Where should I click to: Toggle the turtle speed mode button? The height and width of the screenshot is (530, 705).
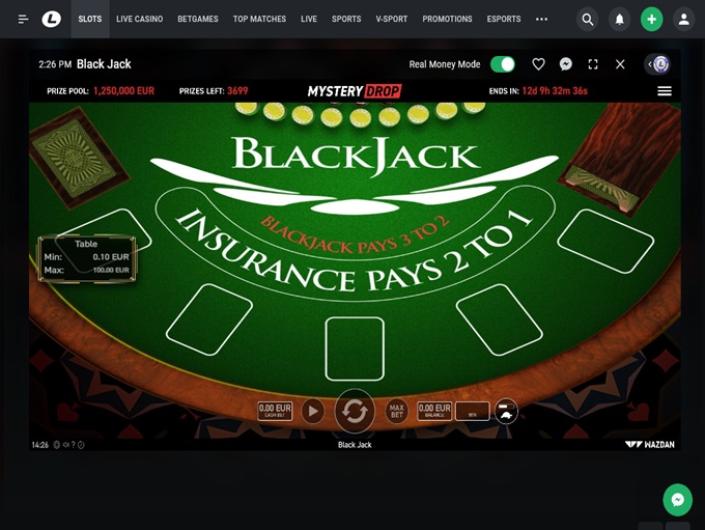click(x=506, y=411)
